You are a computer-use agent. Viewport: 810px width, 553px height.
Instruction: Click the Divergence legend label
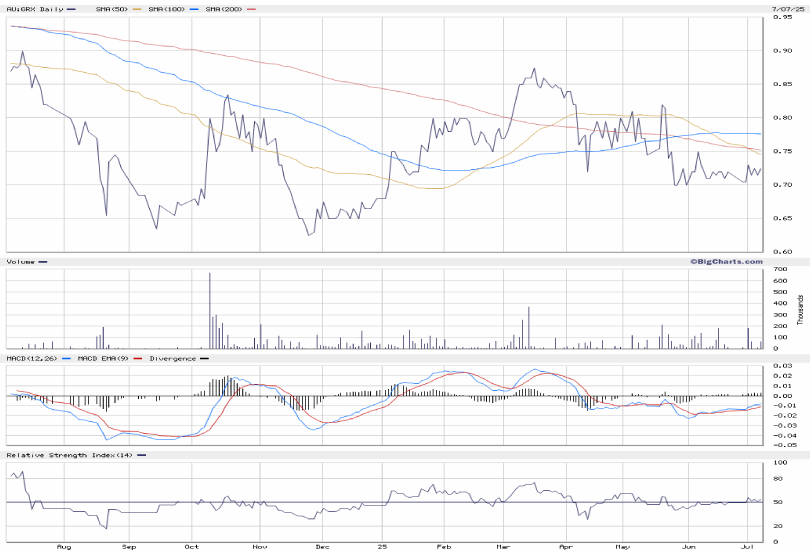pos(172,358)
